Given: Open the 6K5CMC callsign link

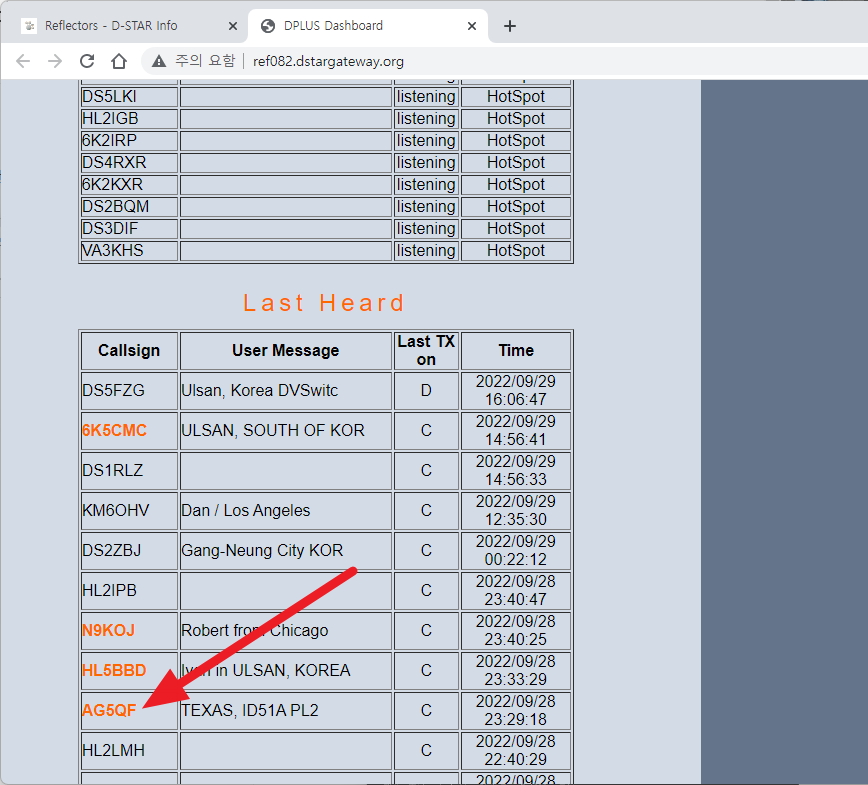Looking at the screenshot, I should pyautogui.click(x=114, y=431).
